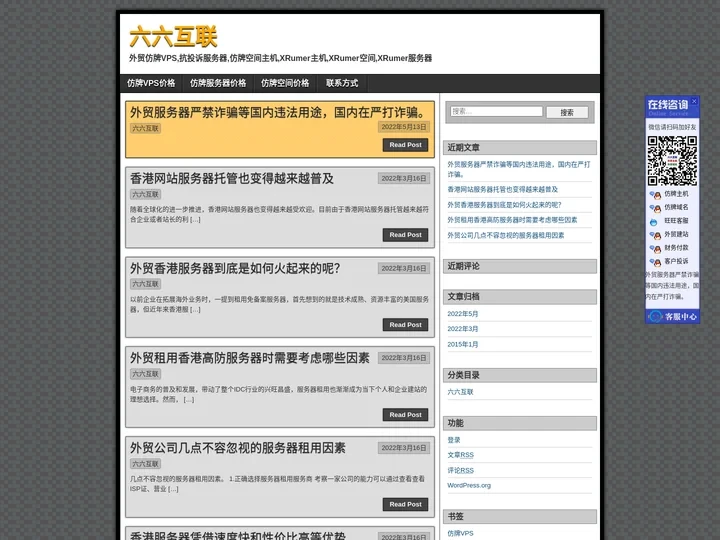Open 仿牌服务器价格 menu item

pos(218,83)
